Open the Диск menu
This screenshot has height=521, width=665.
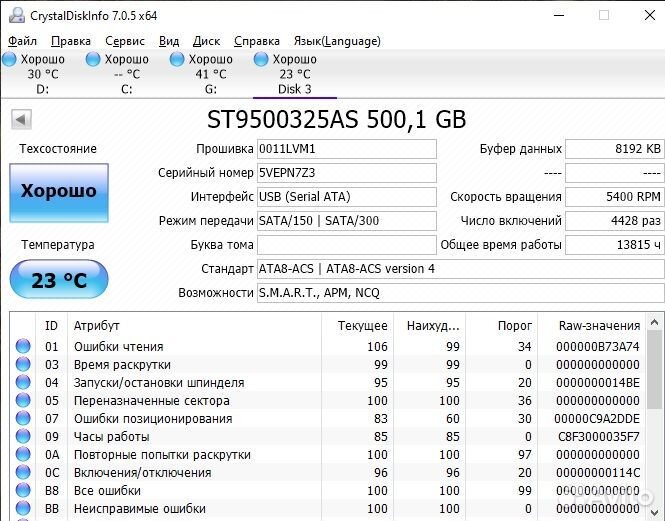coord(206,41)
